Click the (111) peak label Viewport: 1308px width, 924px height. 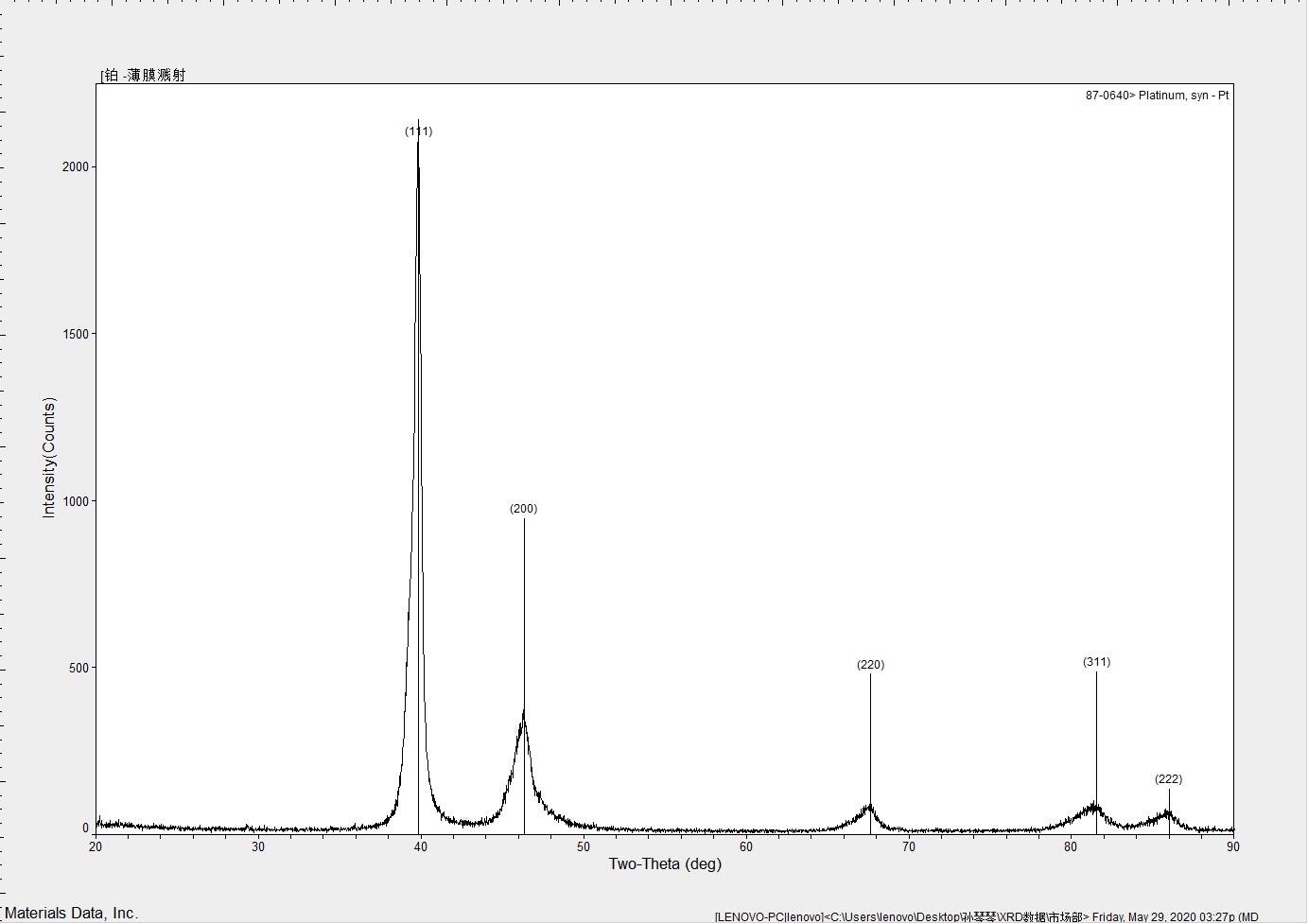pos(418,131)
